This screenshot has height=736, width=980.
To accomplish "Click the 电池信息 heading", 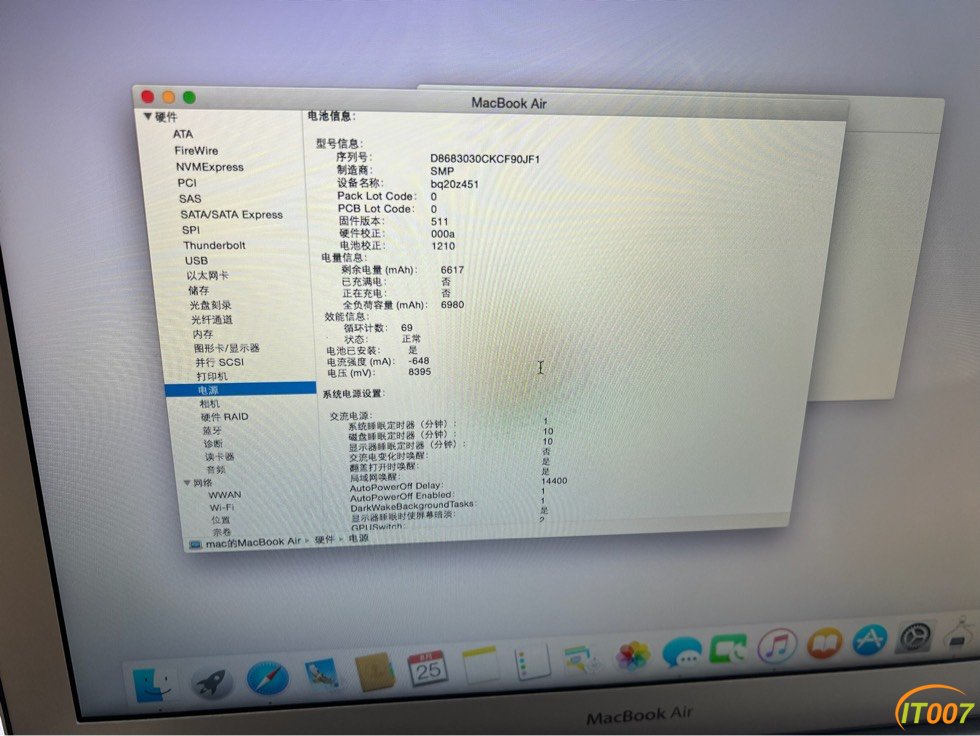I will (x=331, y=116).
